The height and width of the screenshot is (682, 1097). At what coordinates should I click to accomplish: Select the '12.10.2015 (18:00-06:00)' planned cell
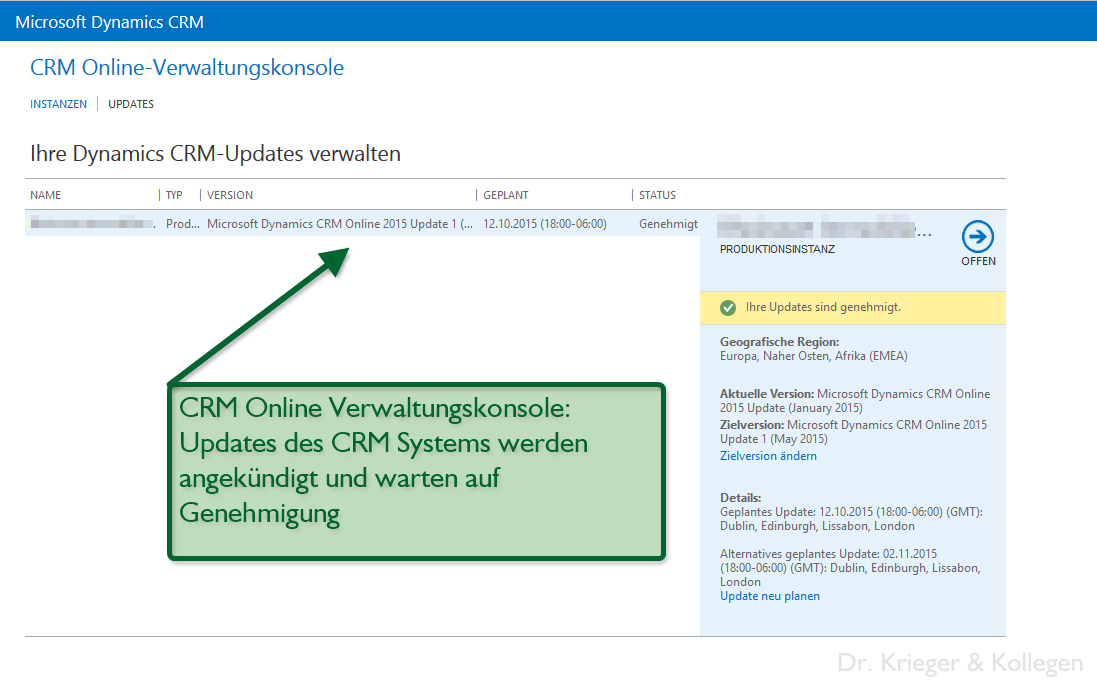(545, 224)
